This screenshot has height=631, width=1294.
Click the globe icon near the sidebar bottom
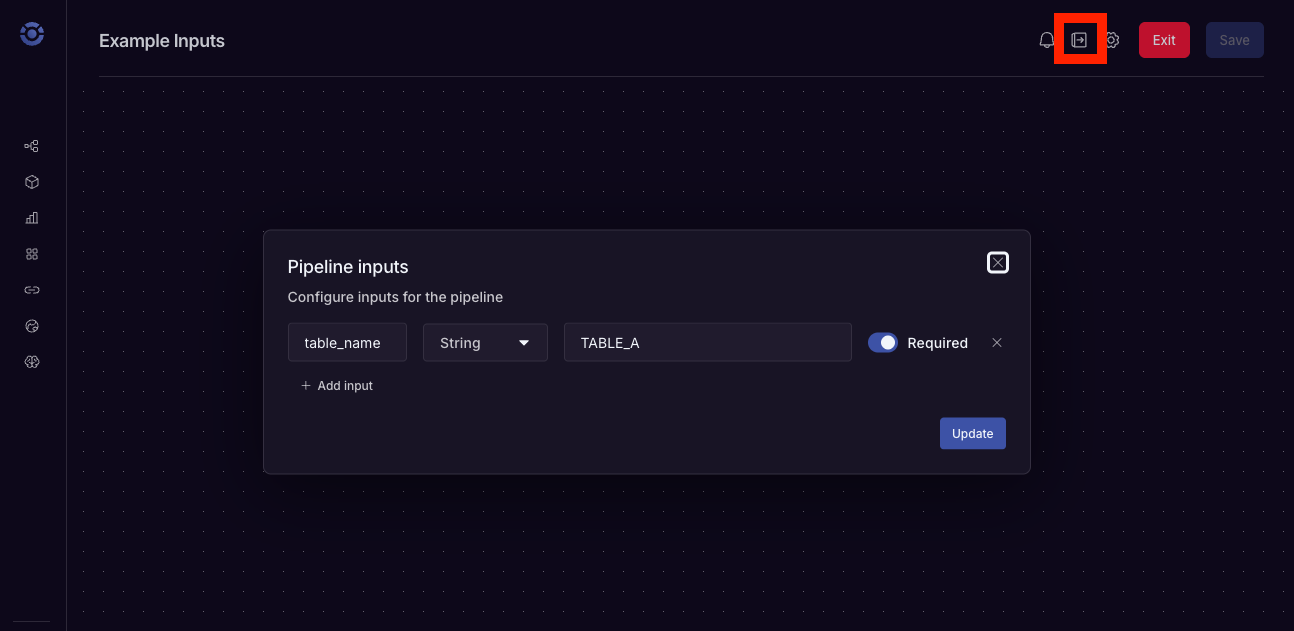[x=31, y=325]
